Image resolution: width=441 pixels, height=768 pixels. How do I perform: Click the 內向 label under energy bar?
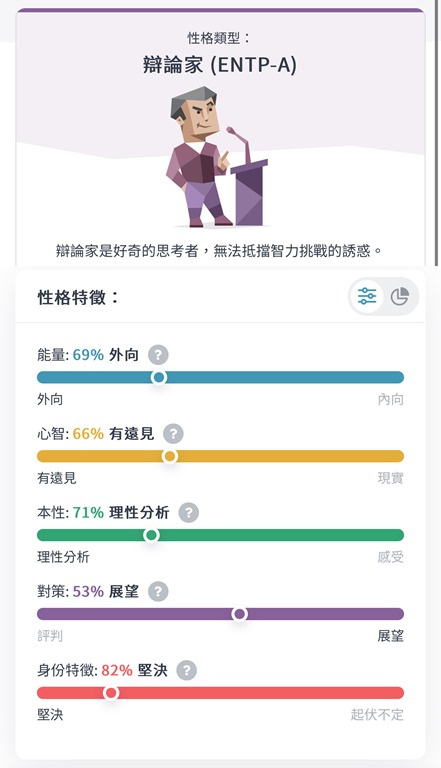(391, 399)
